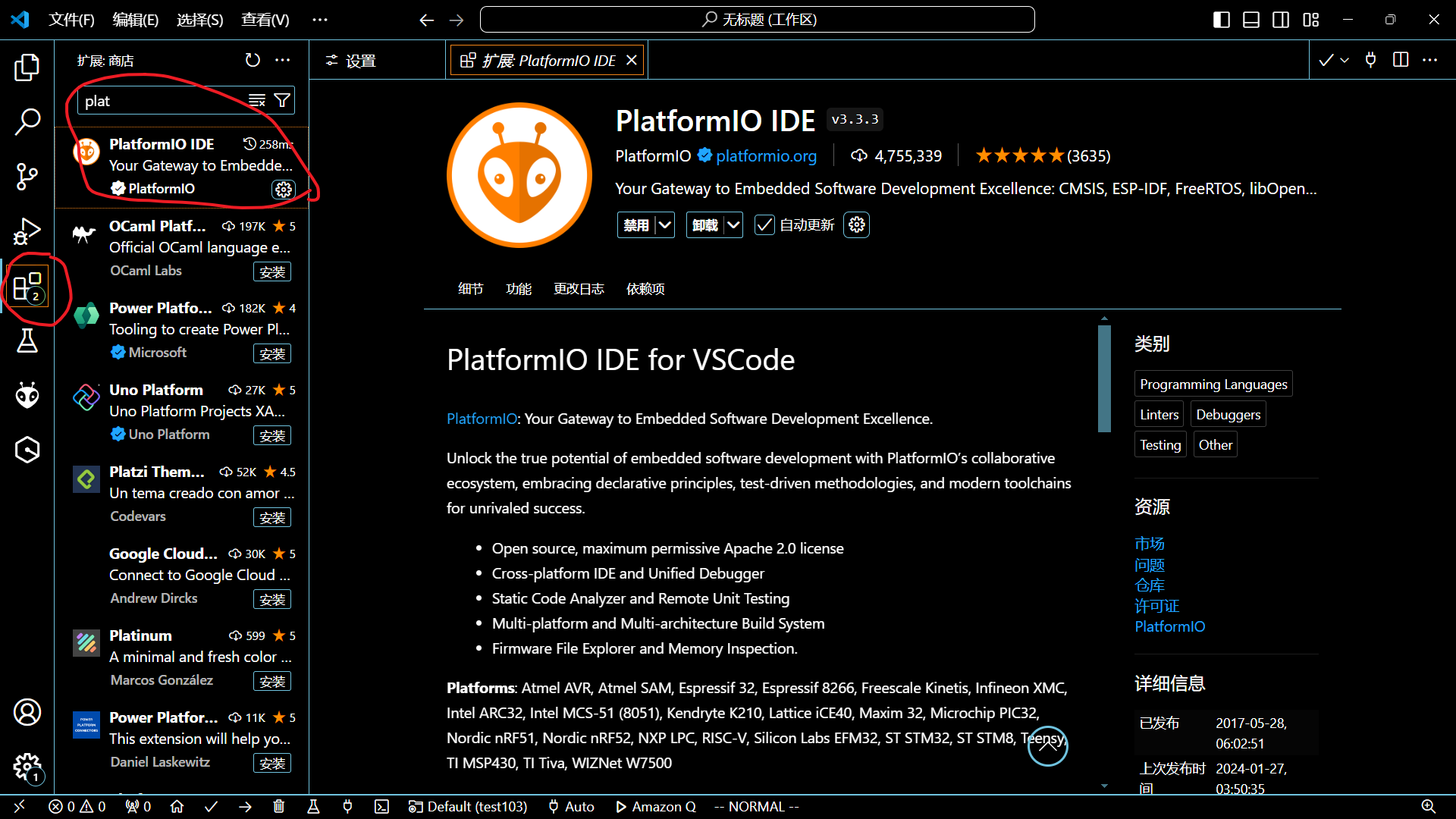
Task: Open extension settings gear next to auto update
Action: point(857,224)
